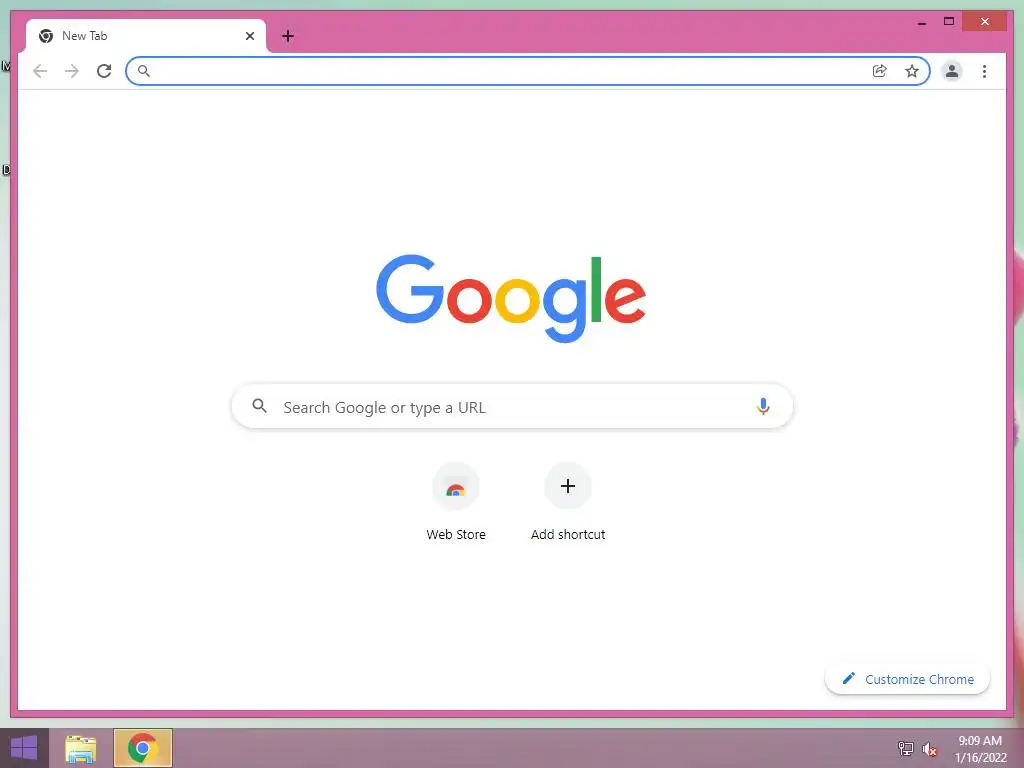
Task: Open the Web Store shortcut icon
Action: click(456, 487)
